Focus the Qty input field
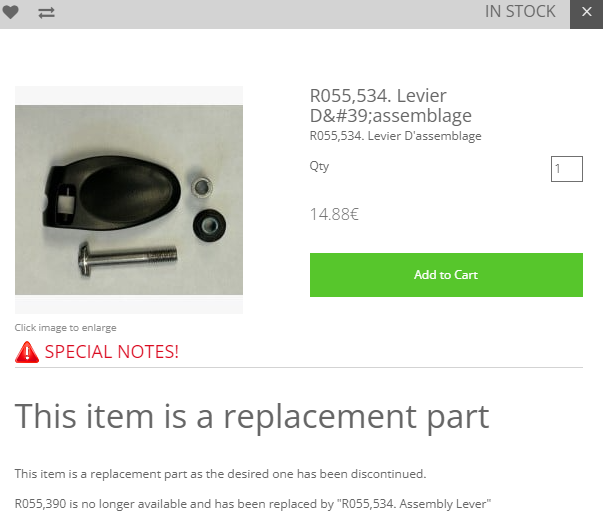 [x=566, y=168]
